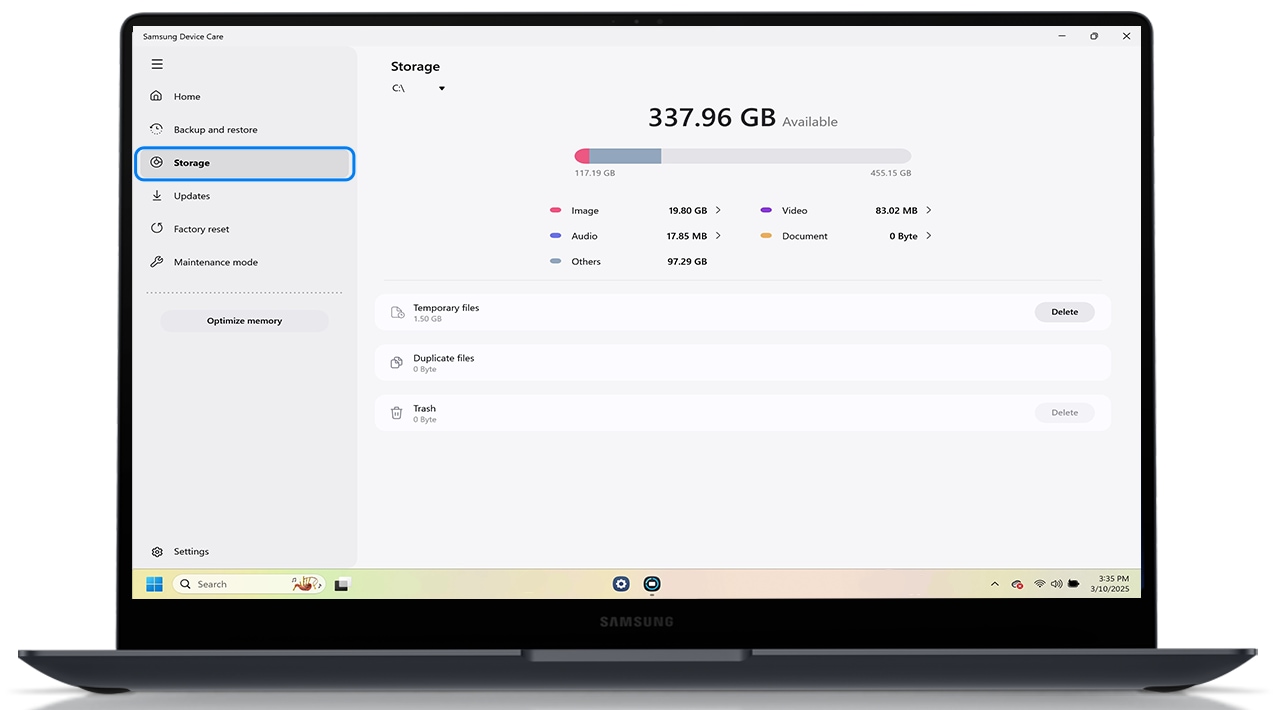Click the taskbar Search box
1280x710 pixels.
pos(250,584)
